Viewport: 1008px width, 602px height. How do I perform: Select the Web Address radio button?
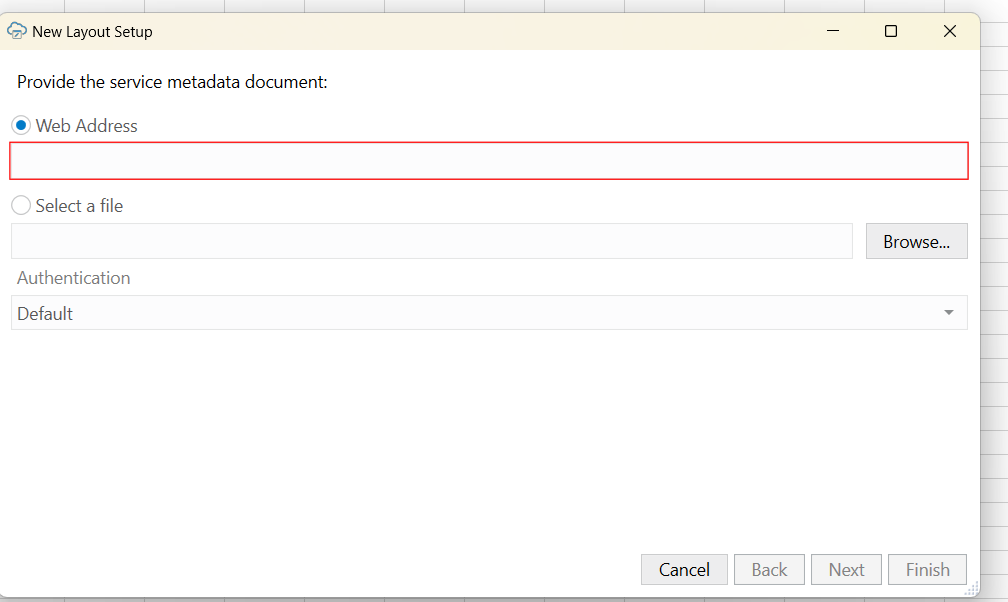(21, 126)
